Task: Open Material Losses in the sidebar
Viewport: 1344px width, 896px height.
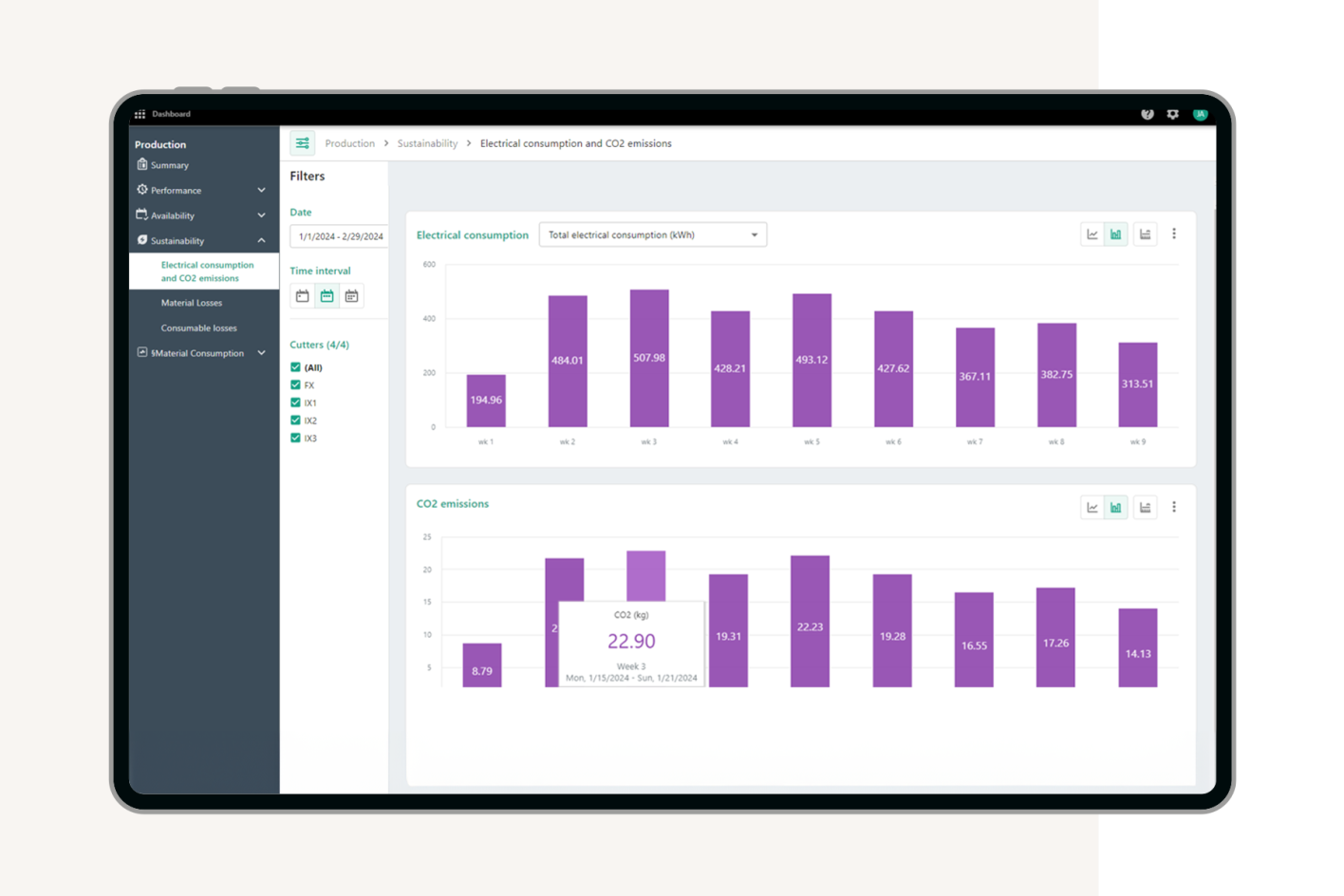Action: tap(192, 303)
